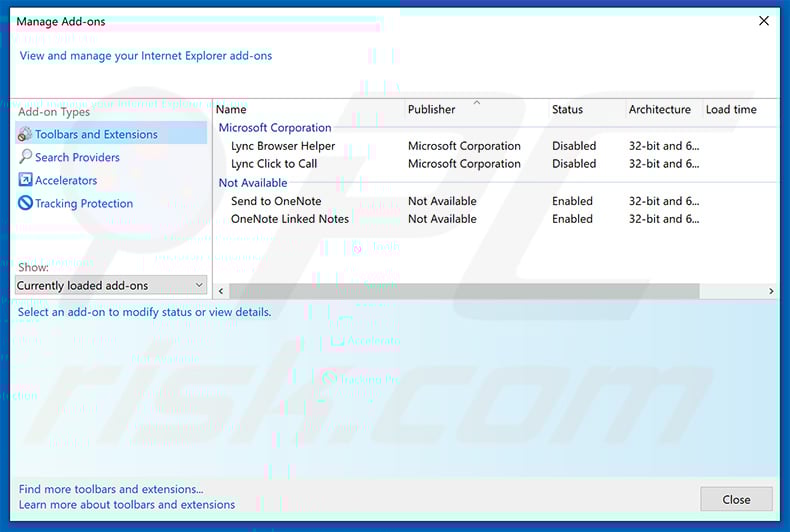Click Not Available publisher of OneNote Linked Notes
790x532 pixels.
click(x=442, y=219)
